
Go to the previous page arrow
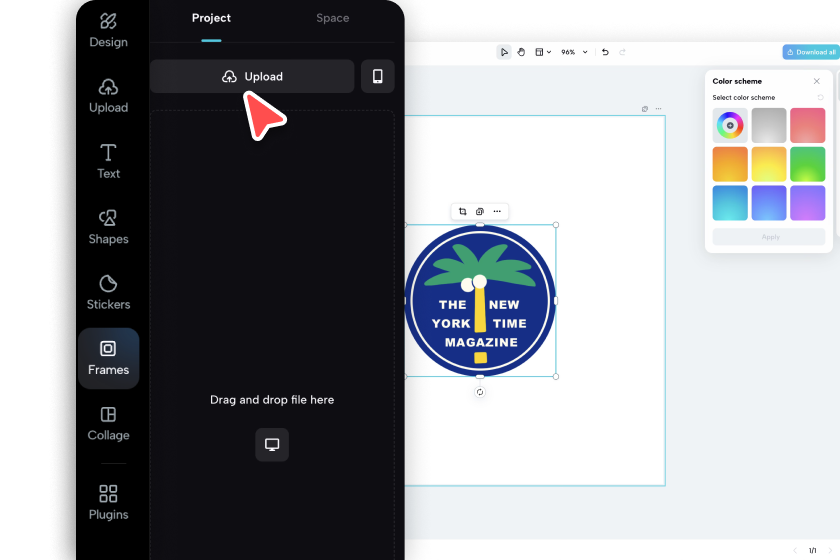coord(795,550)
